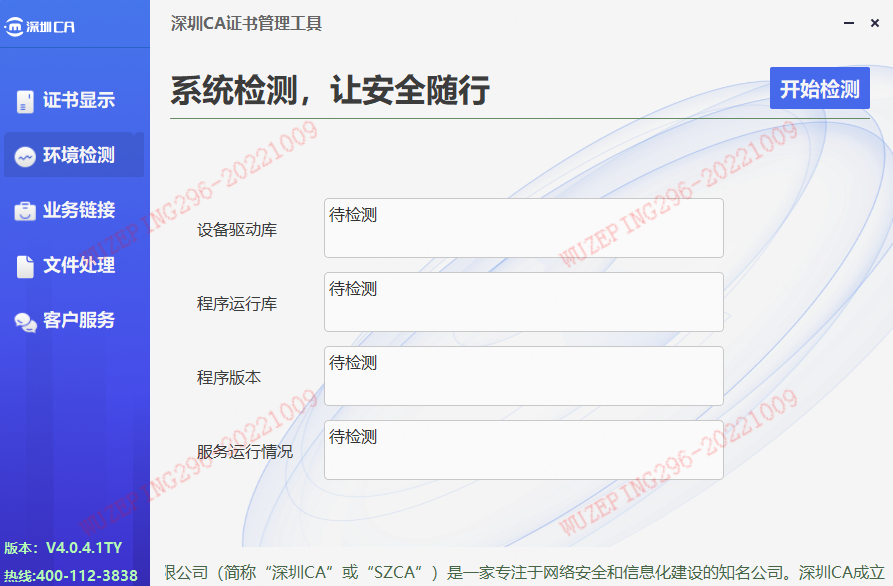The width and height of the screenshot is (893, 586).
Task: Select the briefcase icon beside 业务链接
Action: 25,211
